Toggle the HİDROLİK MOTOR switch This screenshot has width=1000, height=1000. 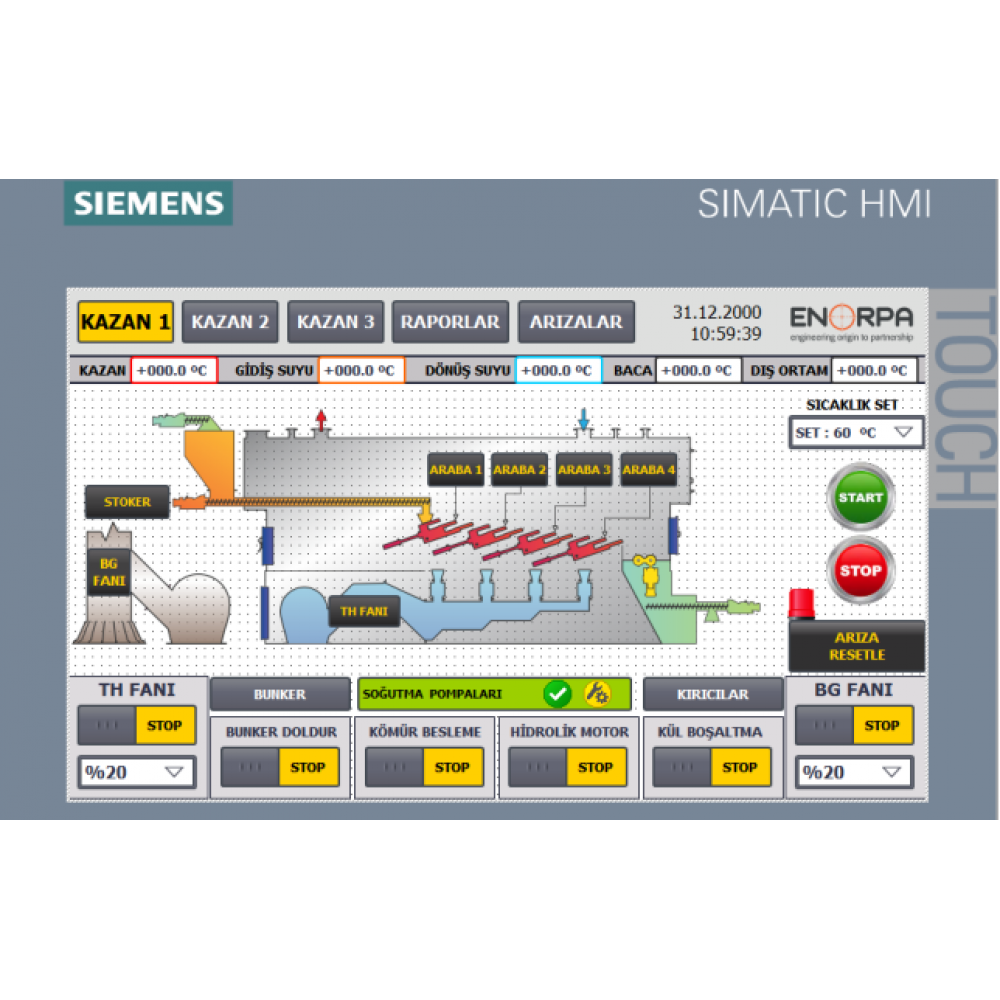click(568, 767)
